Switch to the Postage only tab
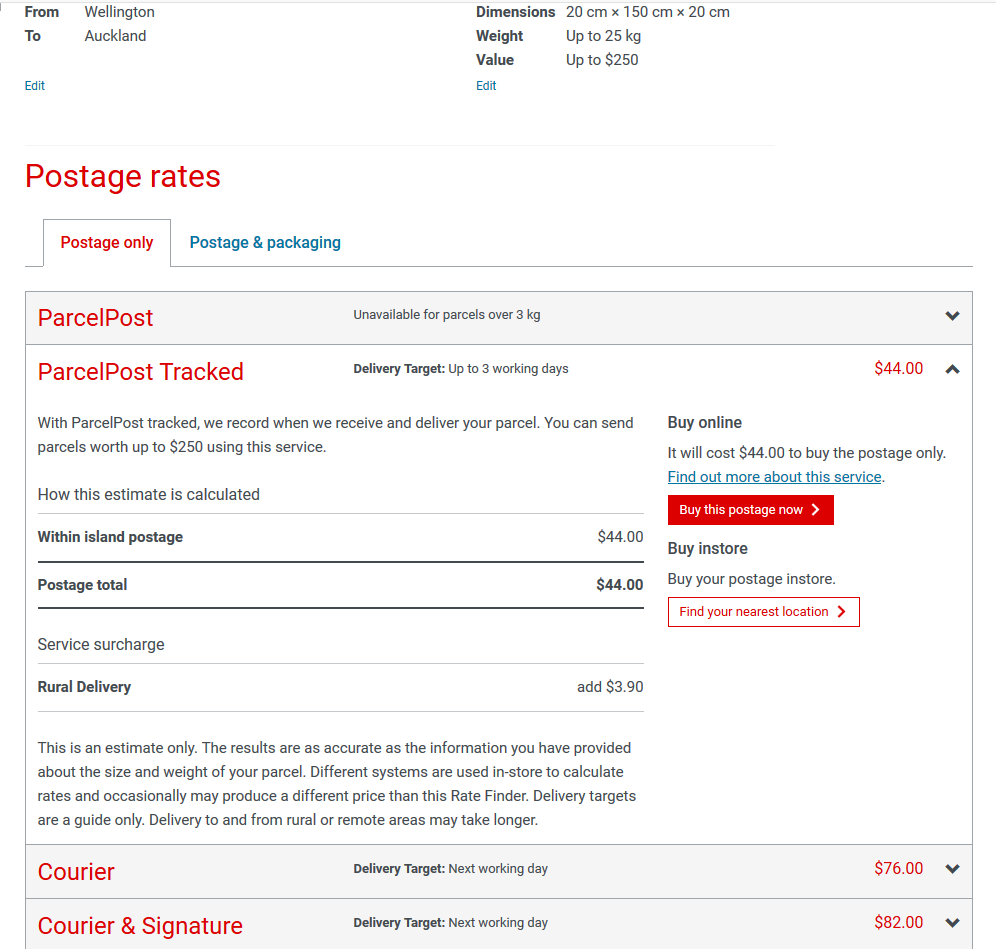The image size is (996, 949). [107, 243]
